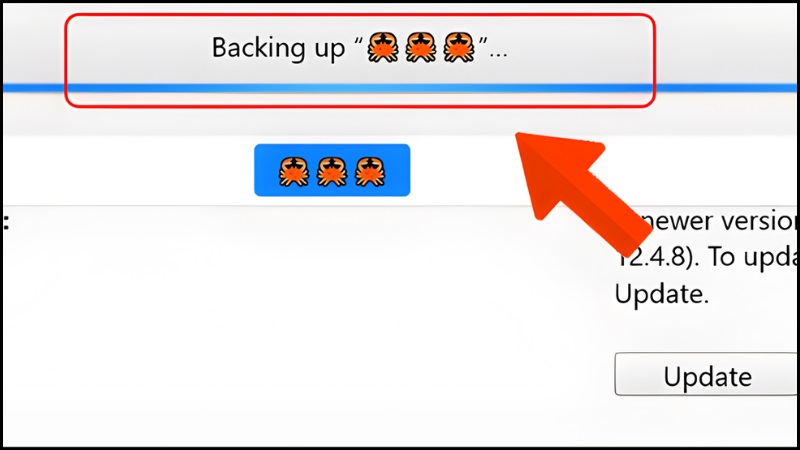This screenshot has height=450, width=800.
Task: Click the opening quotation mark before the crabs
Action: tap(358, 40)
